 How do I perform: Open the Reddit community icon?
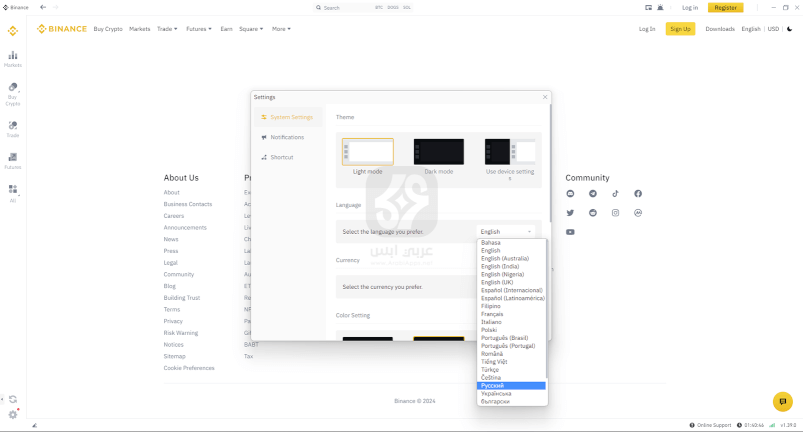(593, 213)
